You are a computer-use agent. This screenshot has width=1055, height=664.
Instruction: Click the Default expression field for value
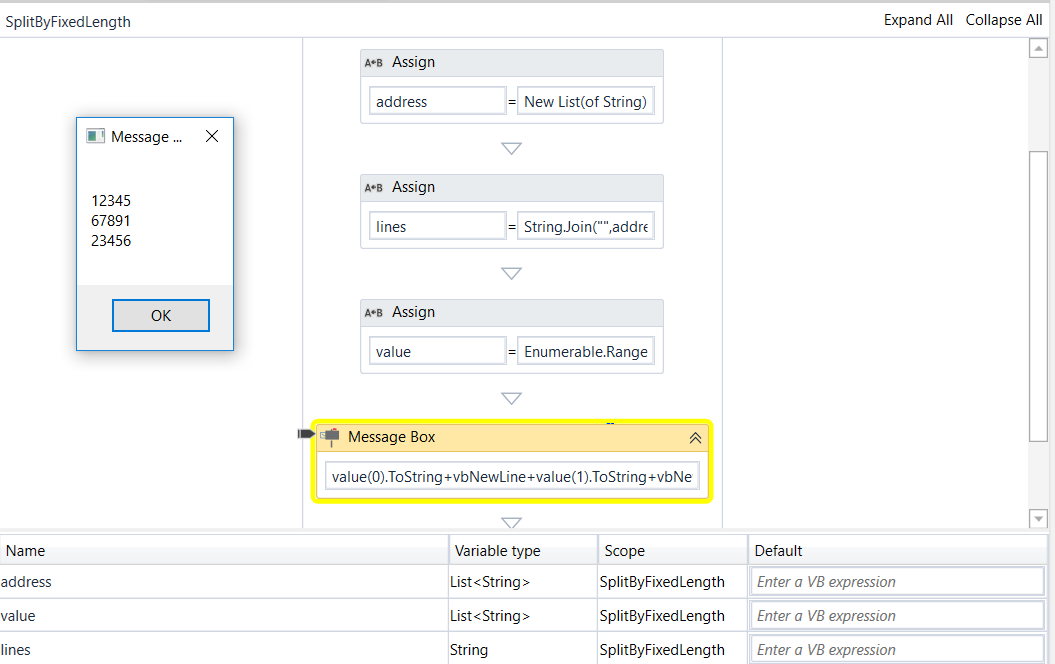pyautogui.click(x=896, y=615)
